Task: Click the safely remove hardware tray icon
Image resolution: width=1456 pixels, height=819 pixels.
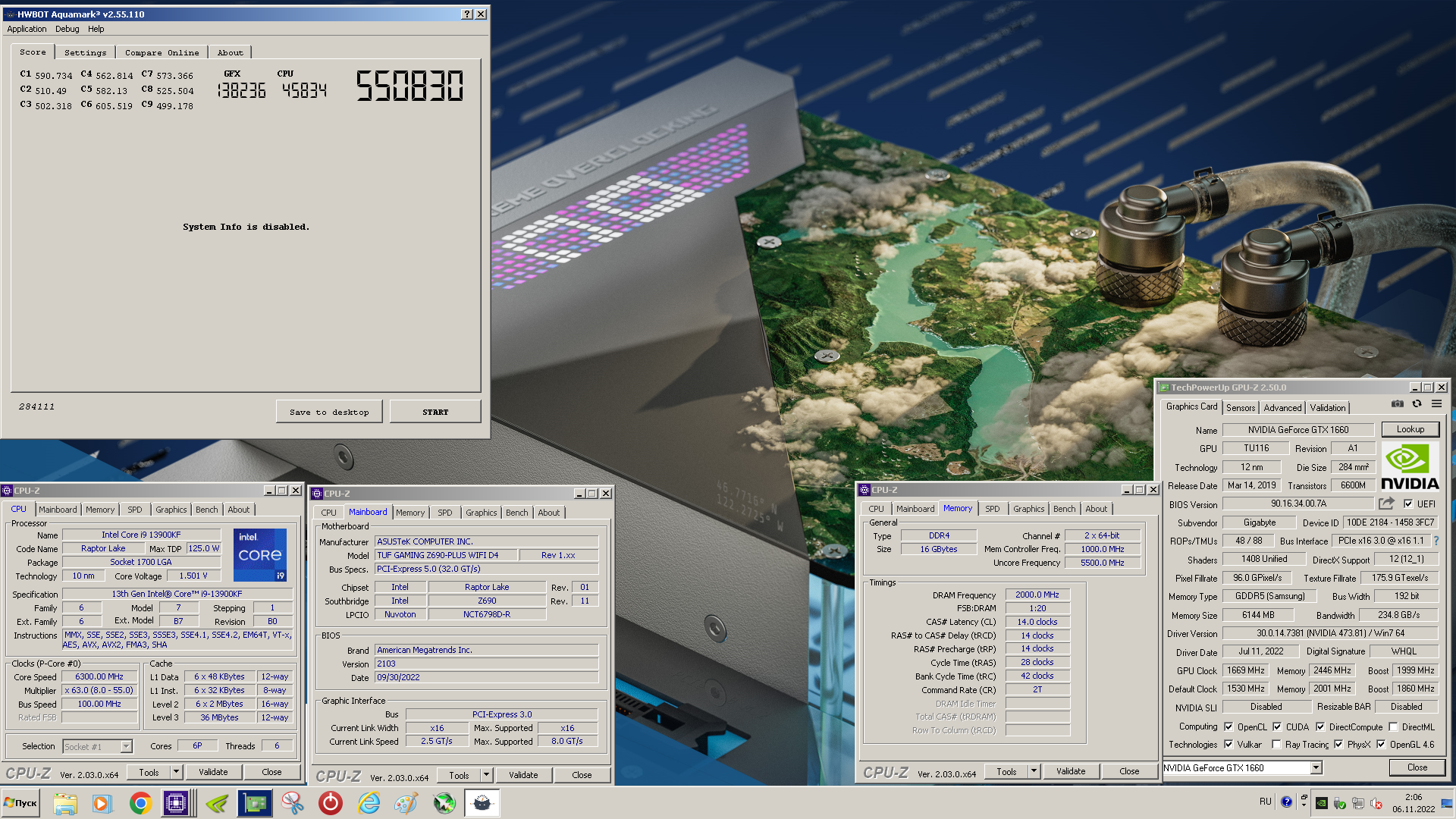Action: [x=1340, y=803]
